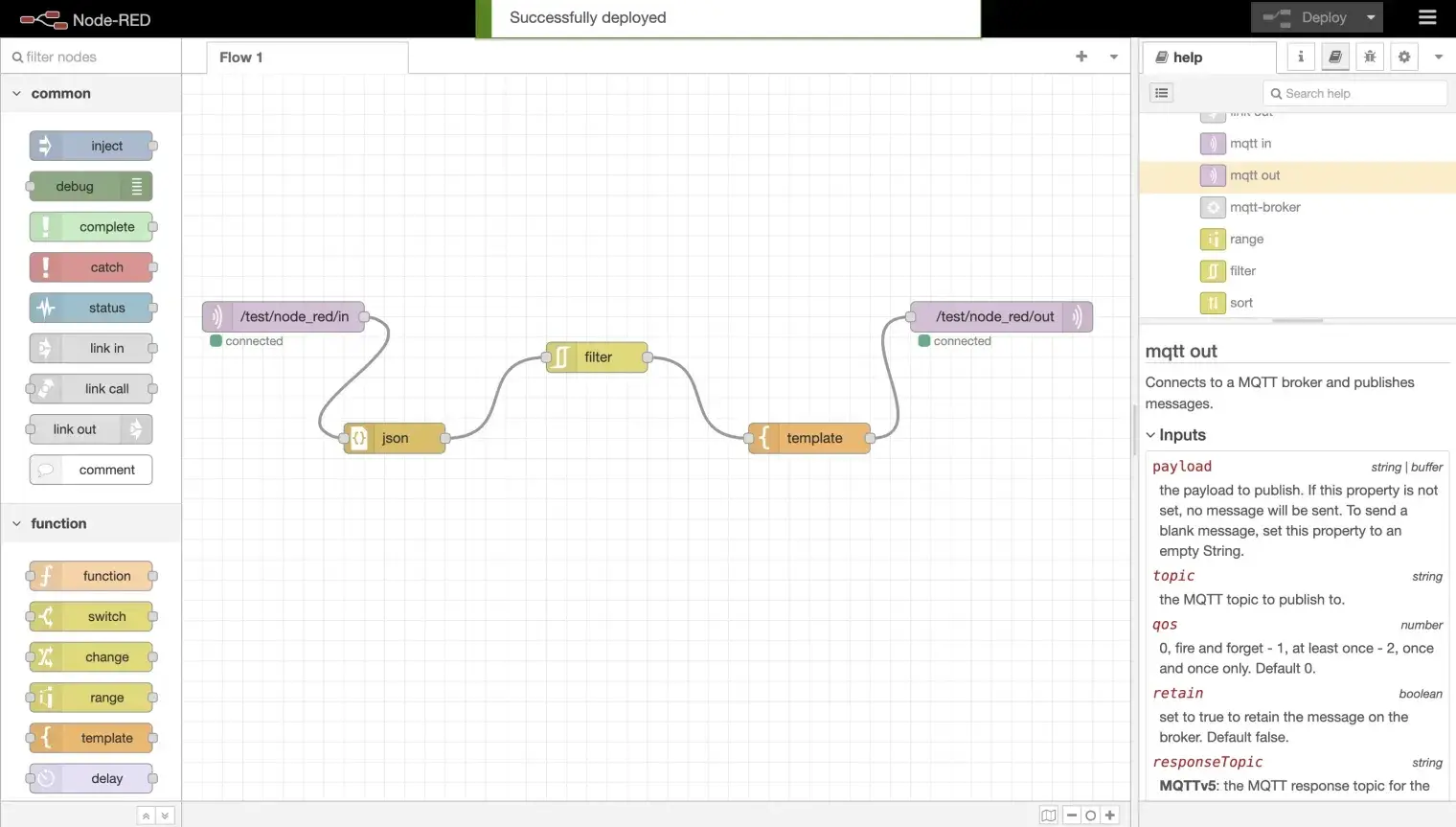1456x827 pixels.
Task: Toggle the navigator map view icon
Action: click(1049, 815)
